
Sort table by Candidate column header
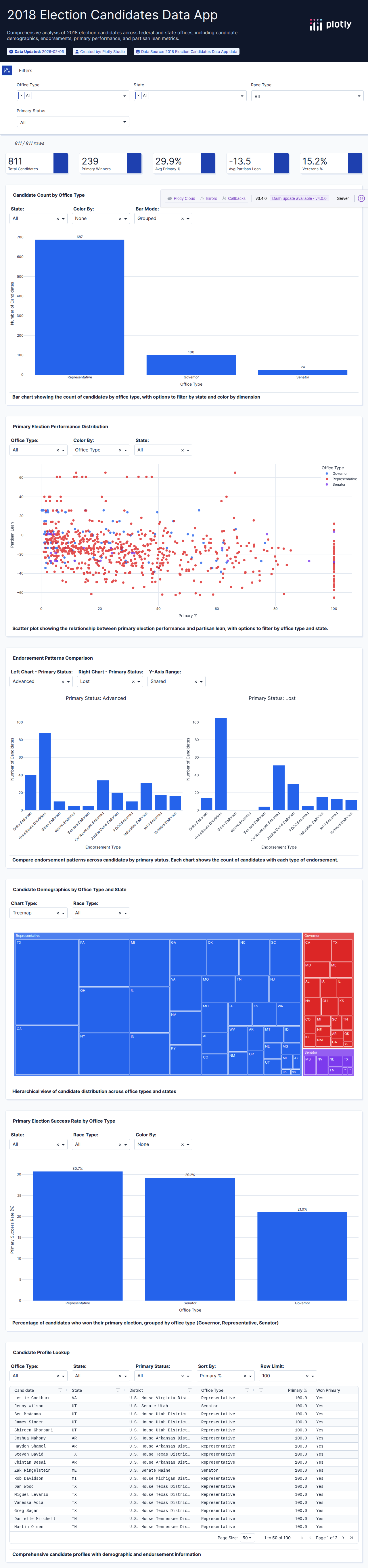(x=24, y=1390)
